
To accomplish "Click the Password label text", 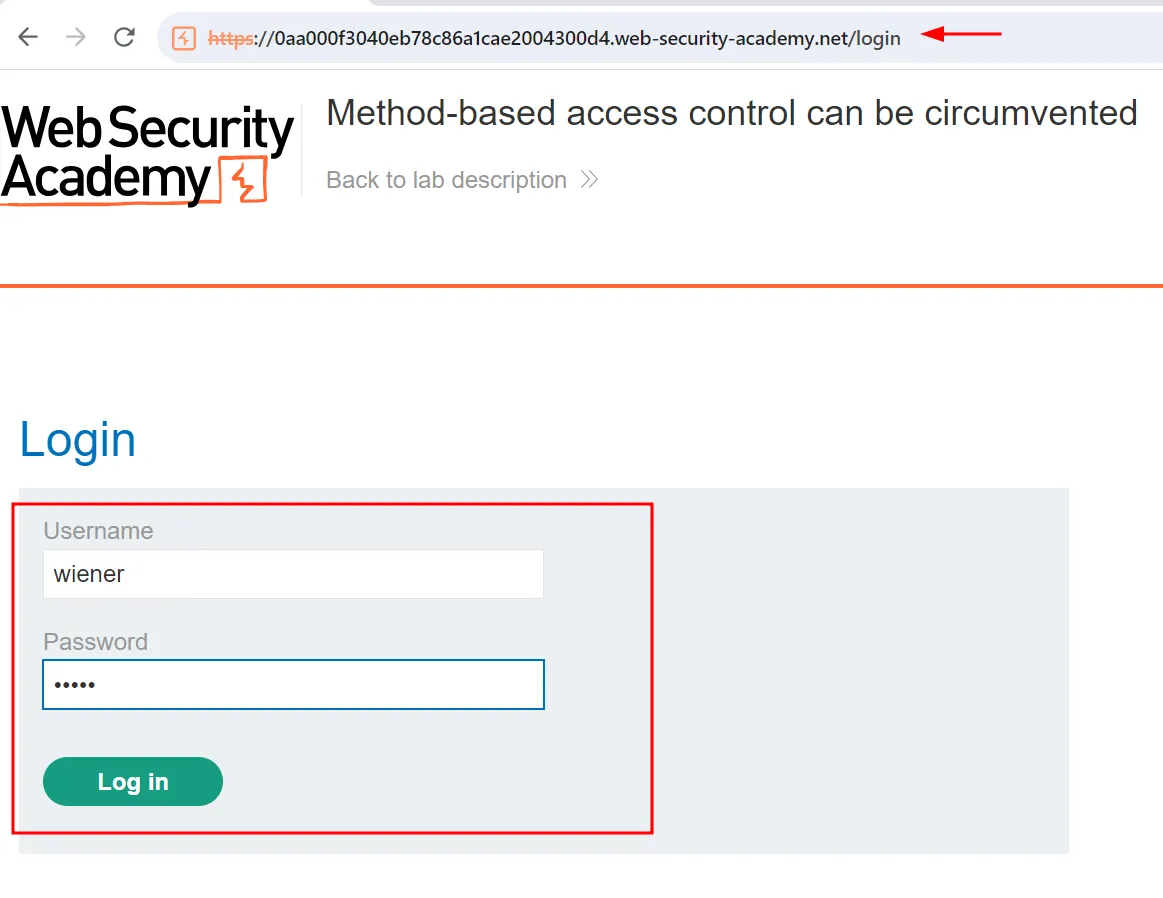I will tap(95, 642).
